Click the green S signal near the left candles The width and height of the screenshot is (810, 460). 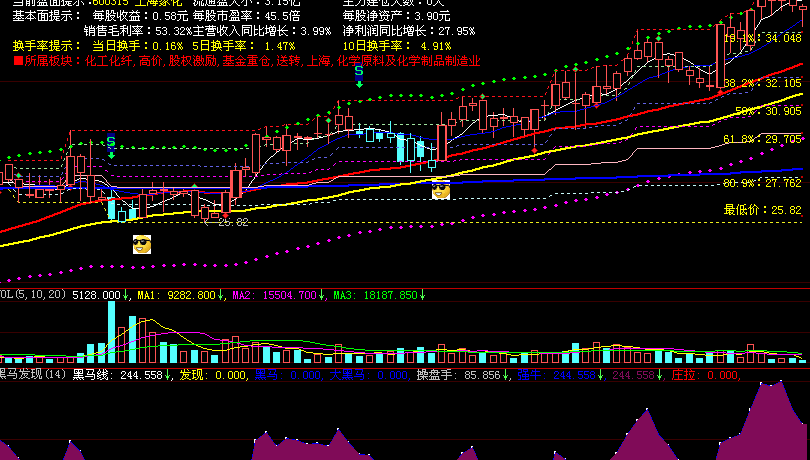[111, 146]
